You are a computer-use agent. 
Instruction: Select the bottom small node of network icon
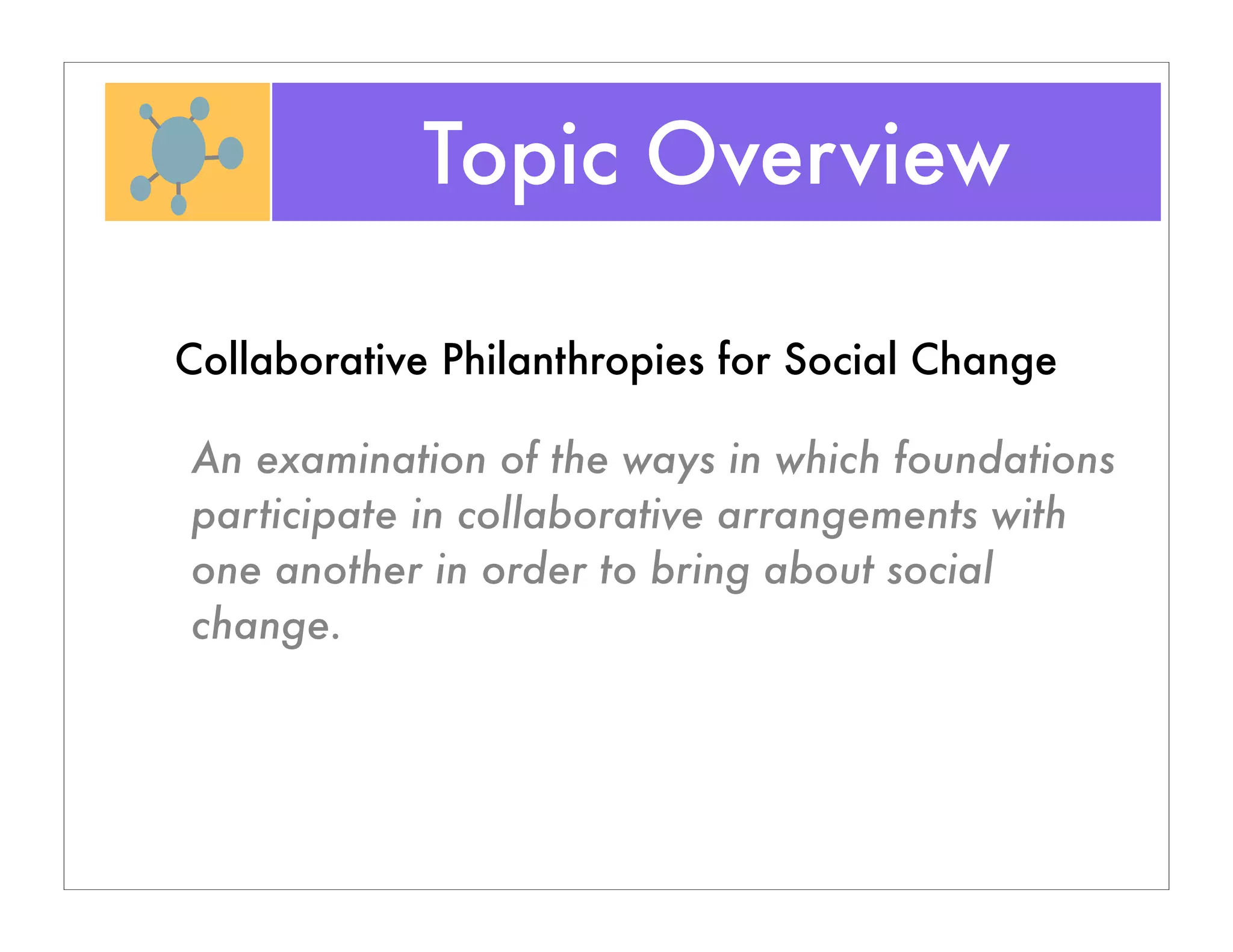pyautogui.click(x=179, y=205)
